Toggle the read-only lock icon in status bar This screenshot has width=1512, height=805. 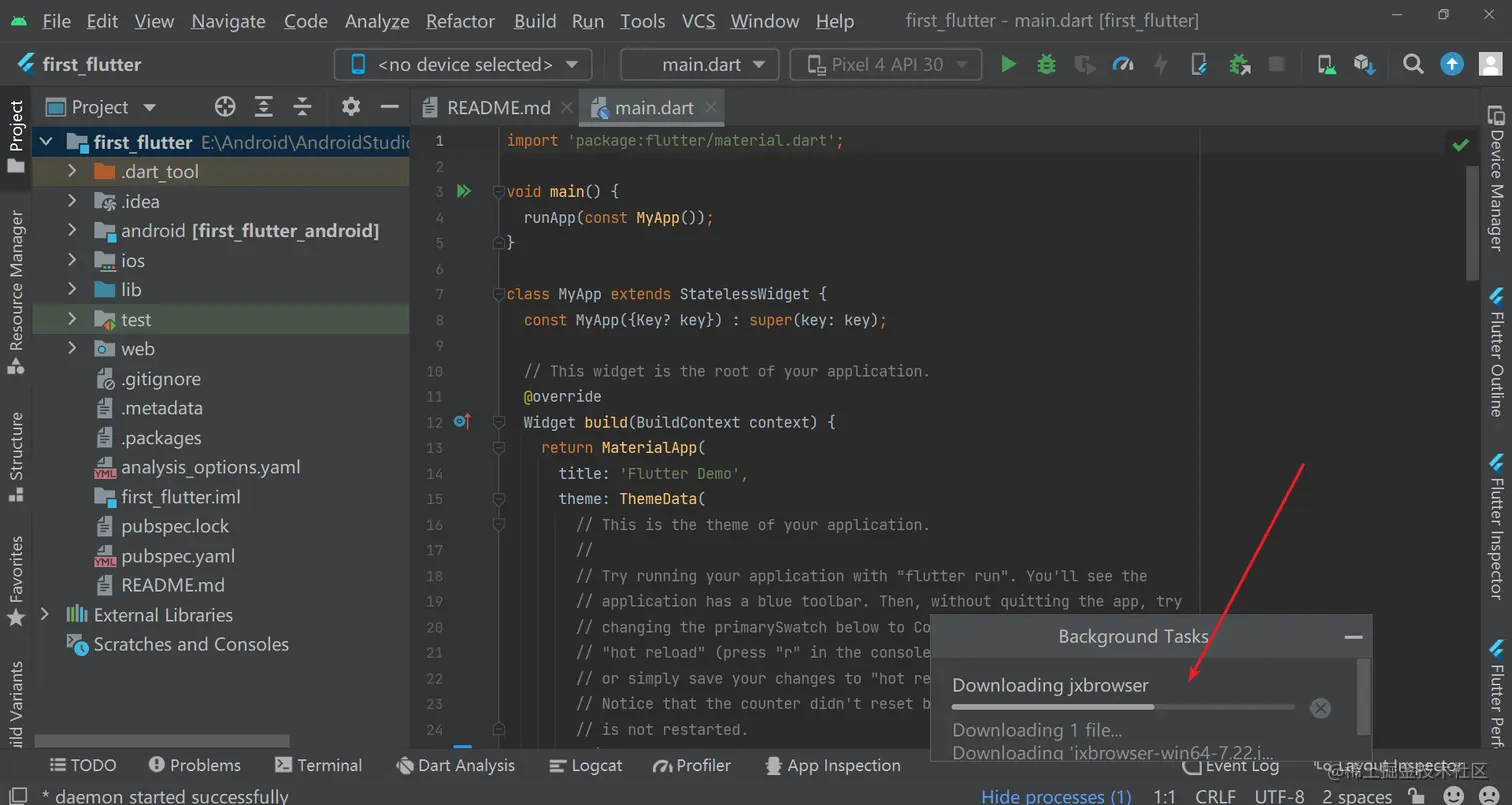coord(1415,797)
